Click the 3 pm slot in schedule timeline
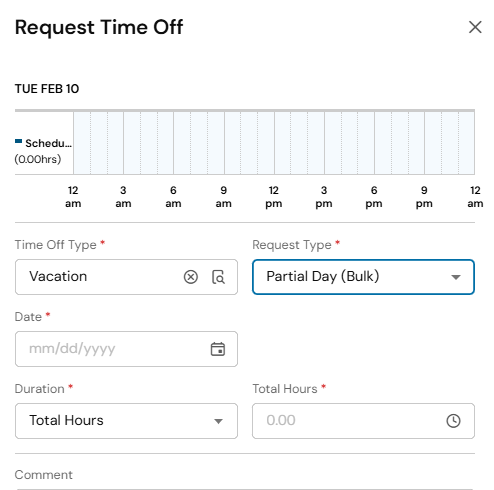 [333, 143]
